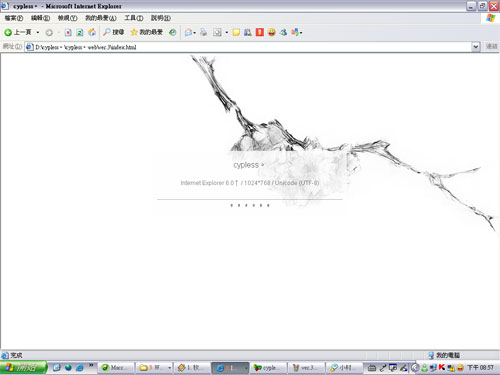Switch to the cyple... taskbar button
This screenshot has height=375, width=500.
pyautogui.click(x=268, y=368)
